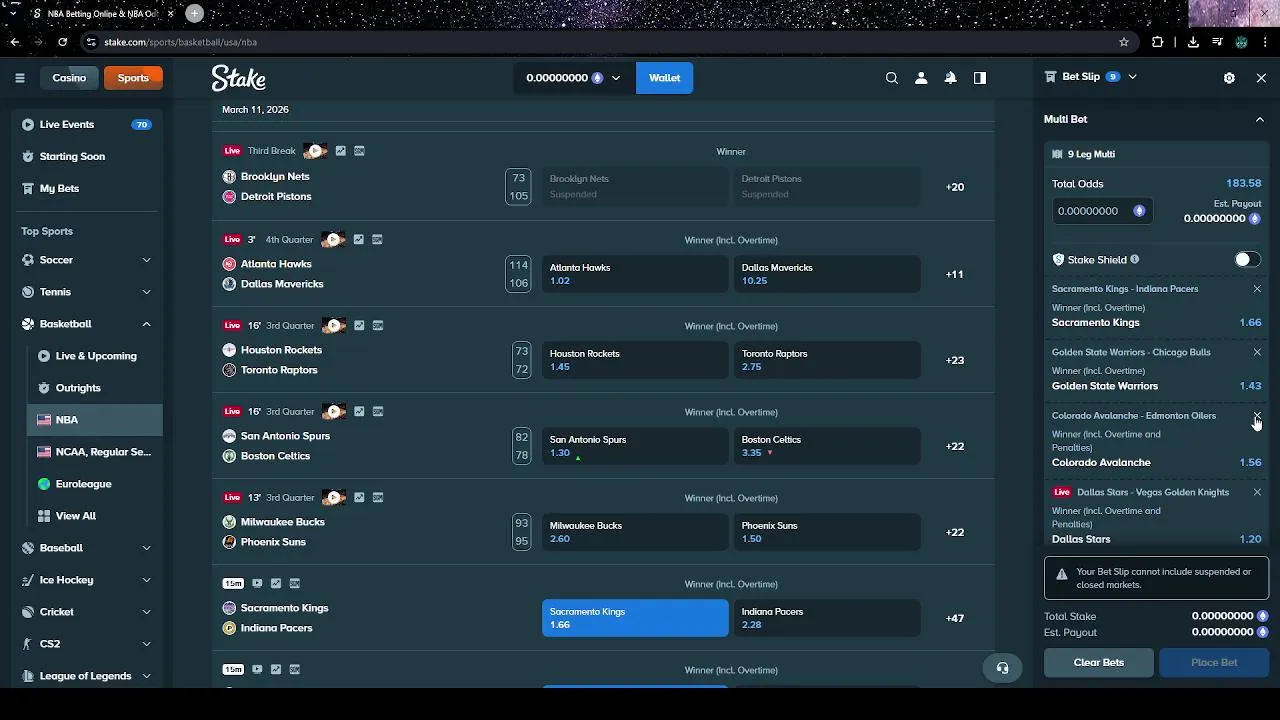This screenshot has width=1280, height=720.
Task: Deselect Sacramento Kings 1.66 odds
Action: click(x=634, y=618)
